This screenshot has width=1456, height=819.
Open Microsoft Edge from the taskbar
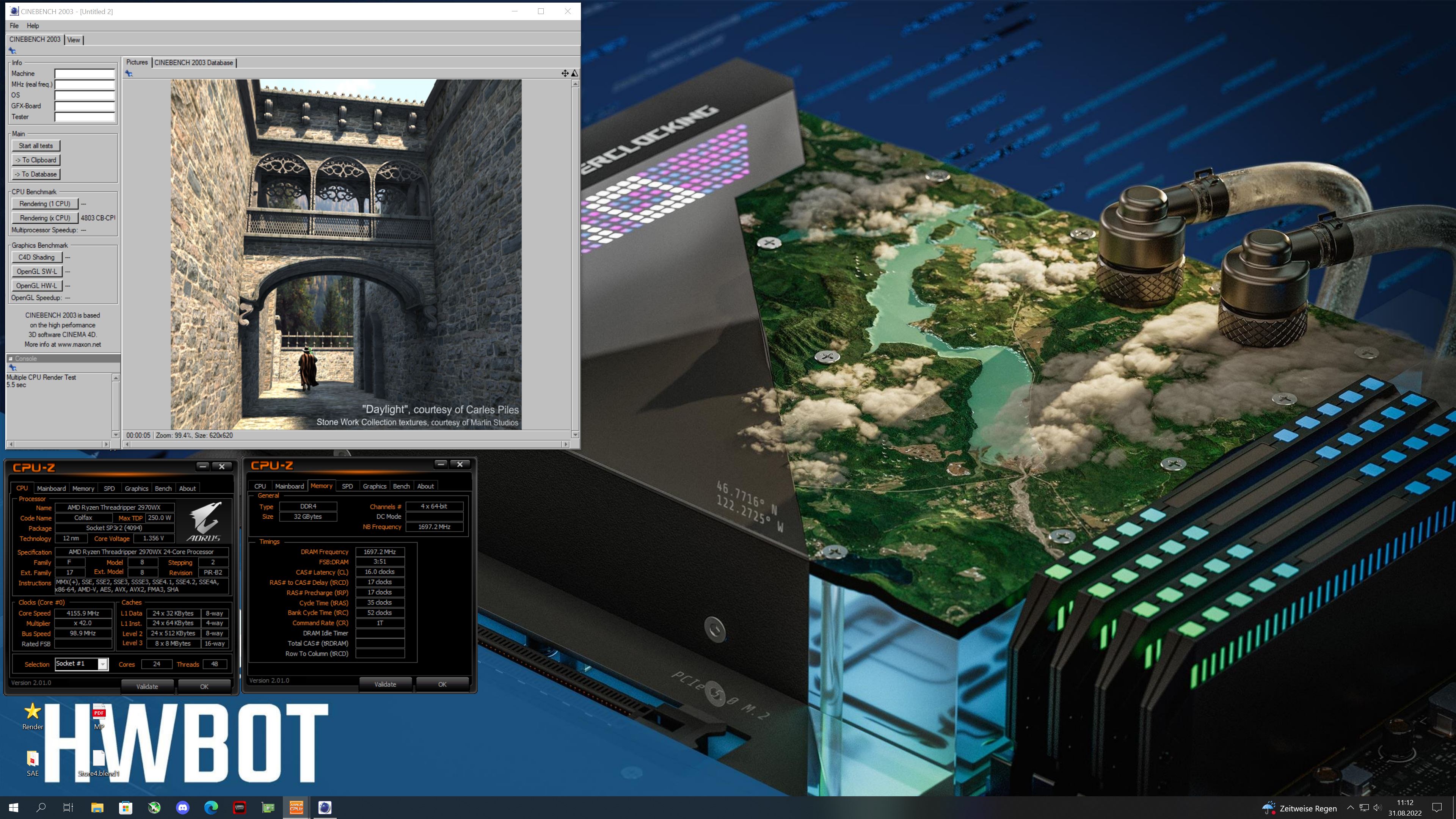point(211,808)
